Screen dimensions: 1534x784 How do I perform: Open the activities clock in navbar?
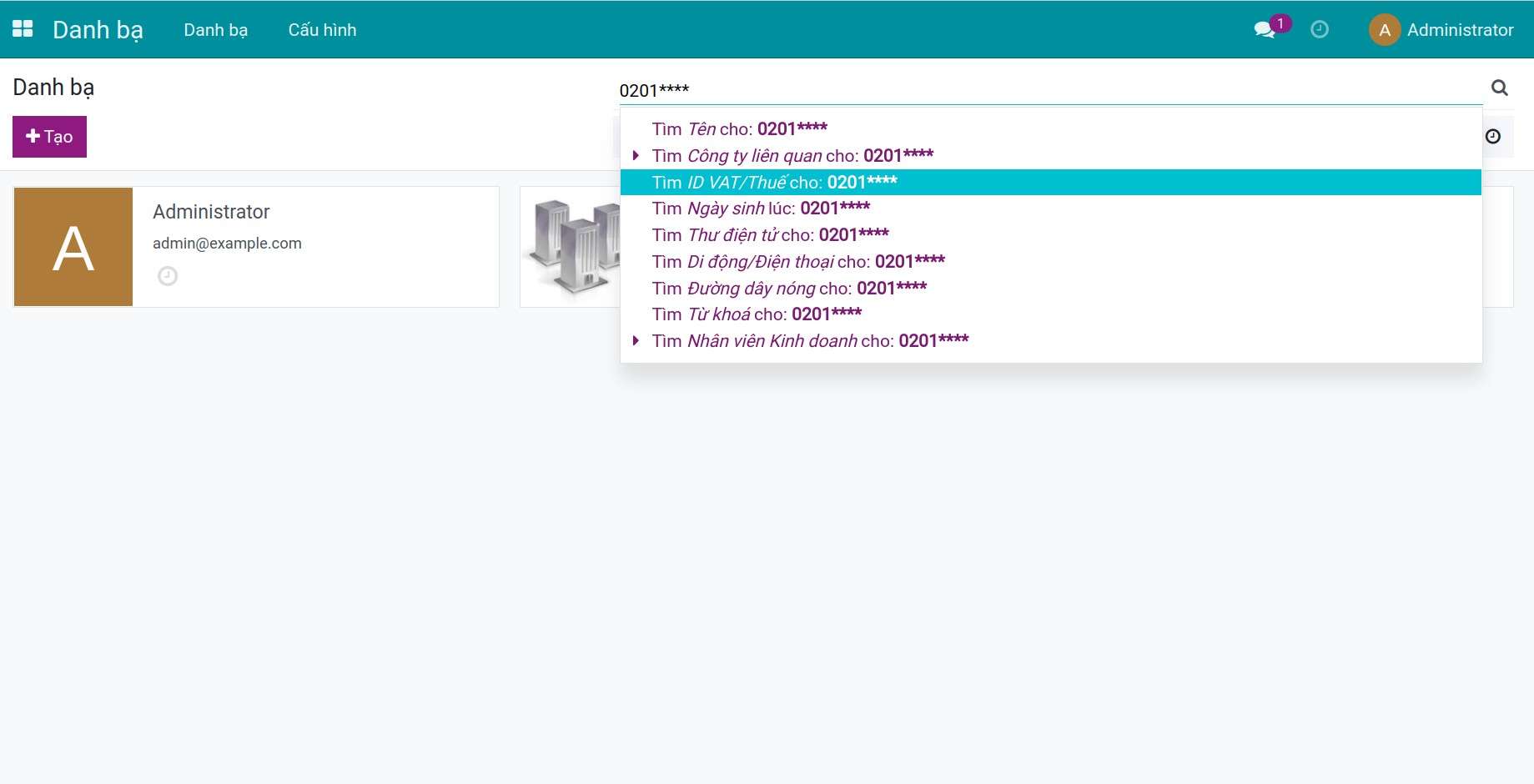1320,30
